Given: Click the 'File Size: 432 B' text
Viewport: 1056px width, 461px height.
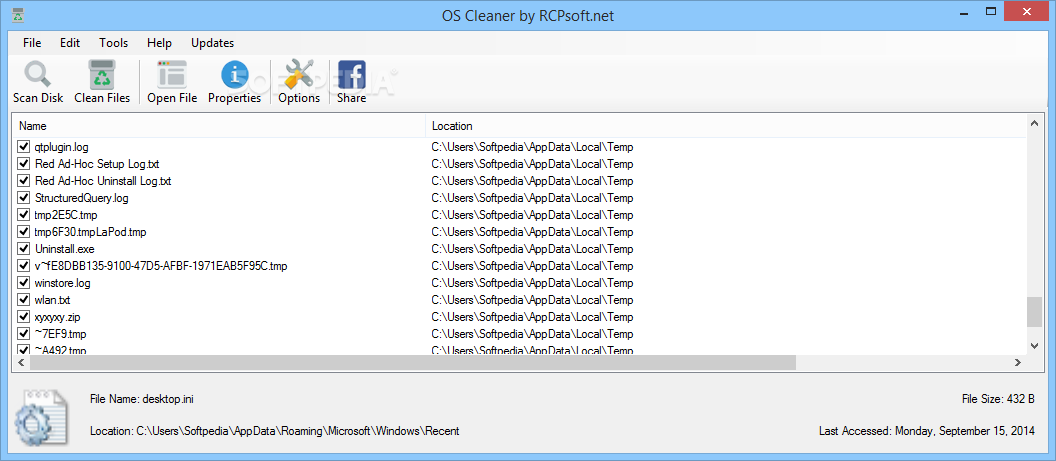Looking at the screenshot, I should coord(998,399).
